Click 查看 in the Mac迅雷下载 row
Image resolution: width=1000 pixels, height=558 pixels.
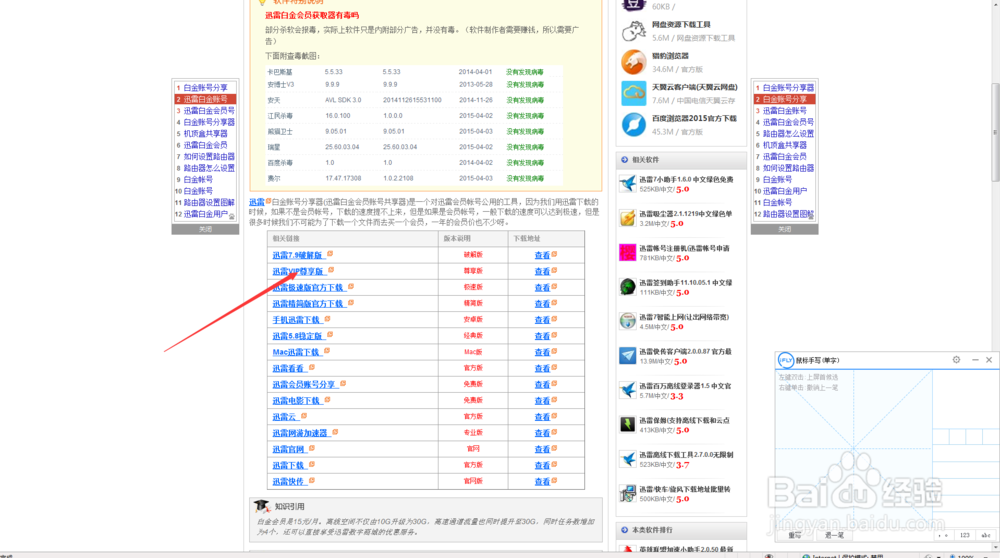[542, 352]
